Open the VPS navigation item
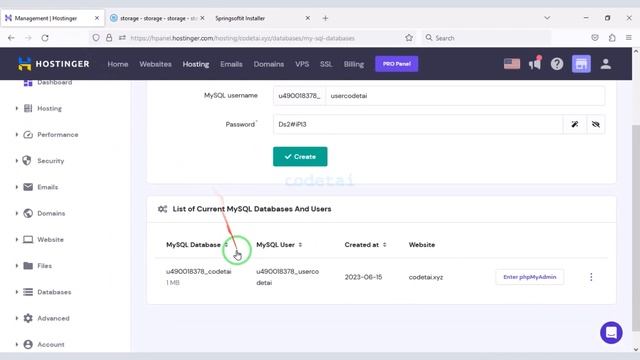 click(x=302, y=64)
